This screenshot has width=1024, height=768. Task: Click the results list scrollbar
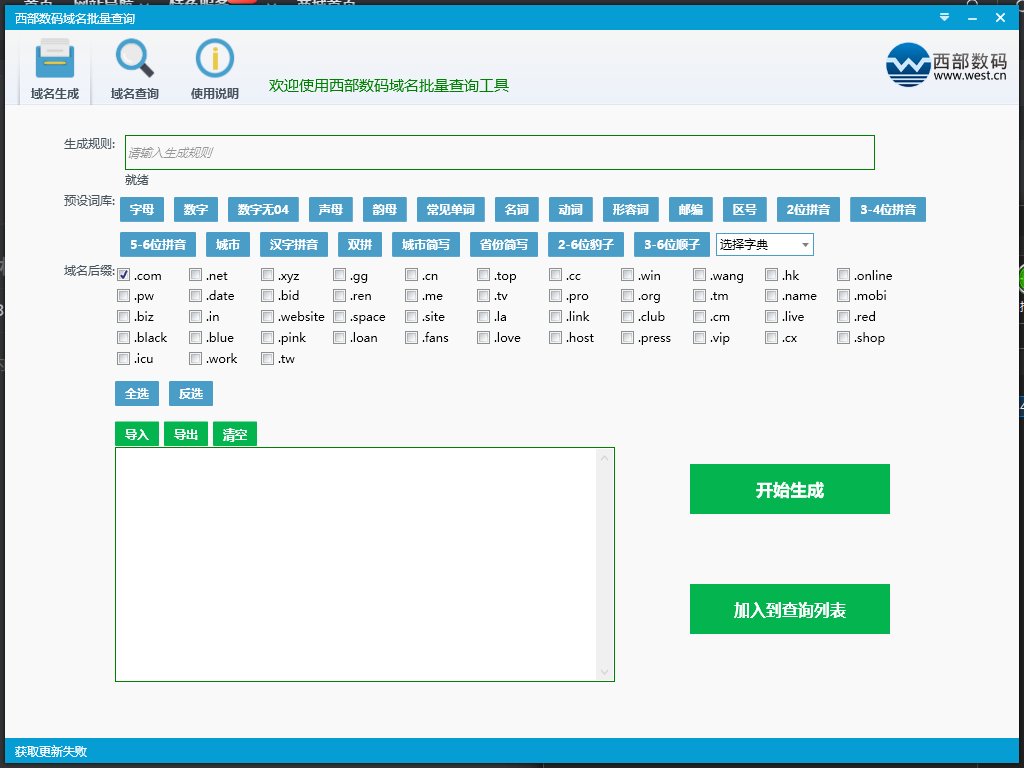tap(604, 564)
